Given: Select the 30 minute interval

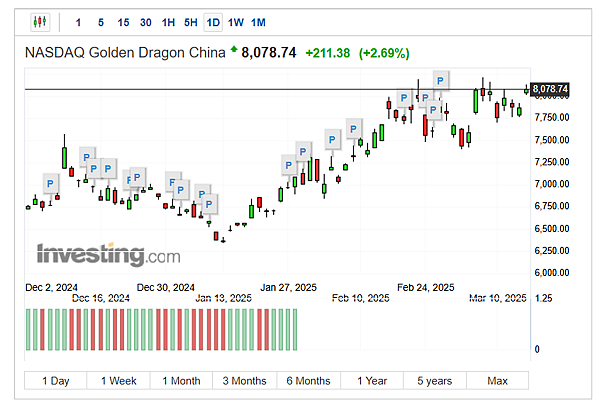Looking at the screenshot, I should (x=146, y=23).
